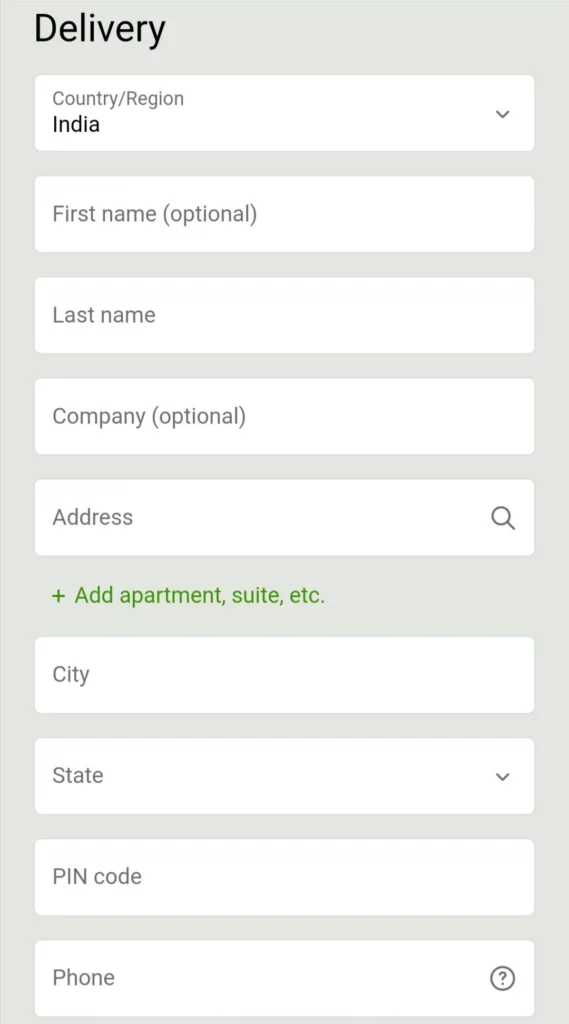This screenshot has height=1024, width=569.
Task: Click the Country/Region label text
Action: click(118, 99)
